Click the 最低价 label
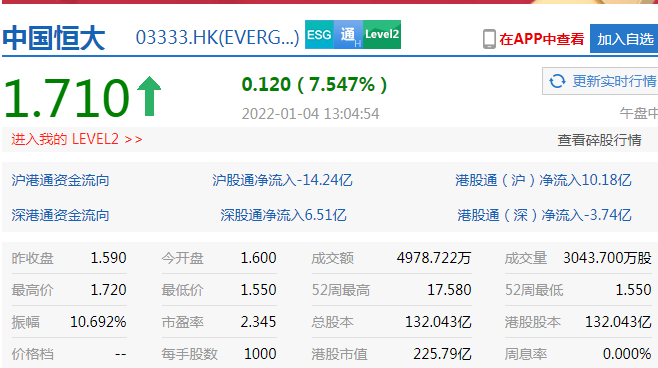This screenshot has height=368, width=658. pyautogui.click(x=183, y=290)
